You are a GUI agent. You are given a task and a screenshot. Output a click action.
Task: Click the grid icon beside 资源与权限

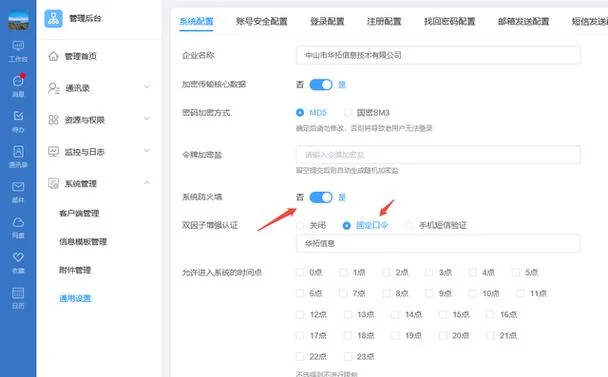coord(54,120)
